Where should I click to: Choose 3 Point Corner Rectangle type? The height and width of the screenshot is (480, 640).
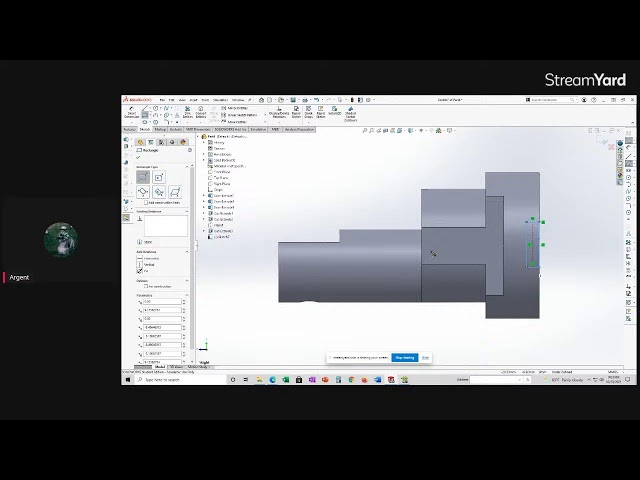pyautogui.click(x=143, y=192)
